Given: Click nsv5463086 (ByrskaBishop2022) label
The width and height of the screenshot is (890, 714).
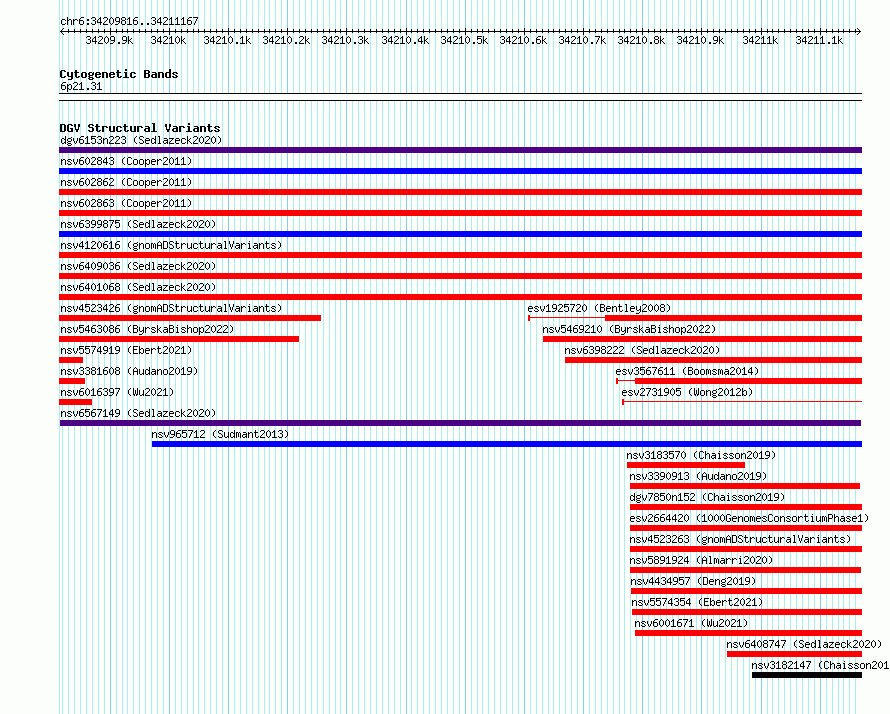Looking at the screenshot, I should (147, 329).
